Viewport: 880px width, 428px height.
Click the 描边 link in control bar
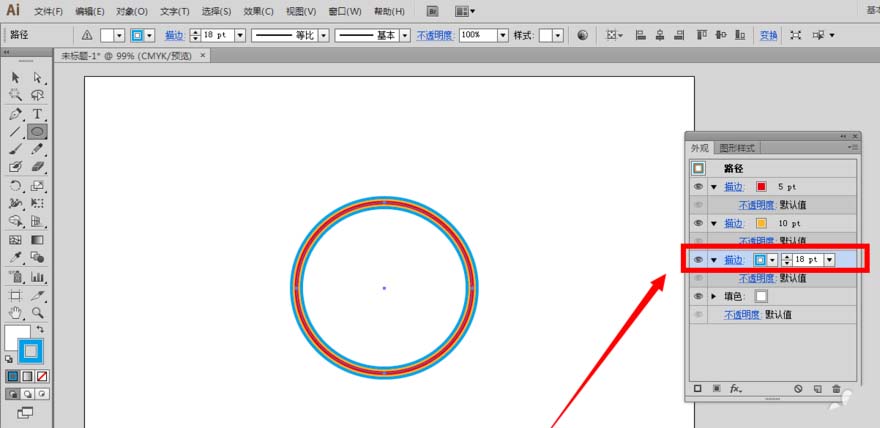point(175,35)
